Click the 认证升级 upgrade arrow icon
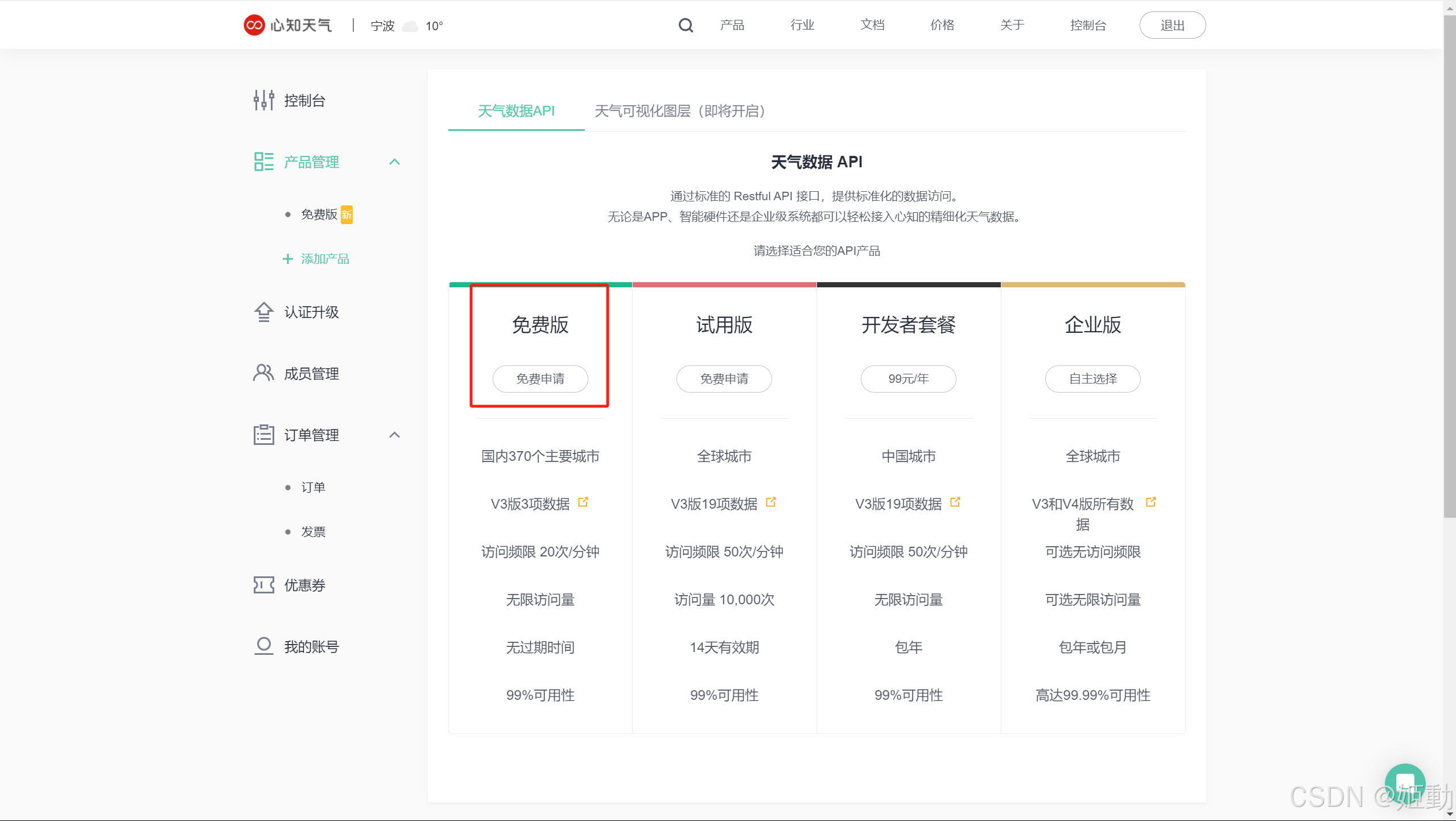The image size is (1456, 821). [x=263, y=312]
